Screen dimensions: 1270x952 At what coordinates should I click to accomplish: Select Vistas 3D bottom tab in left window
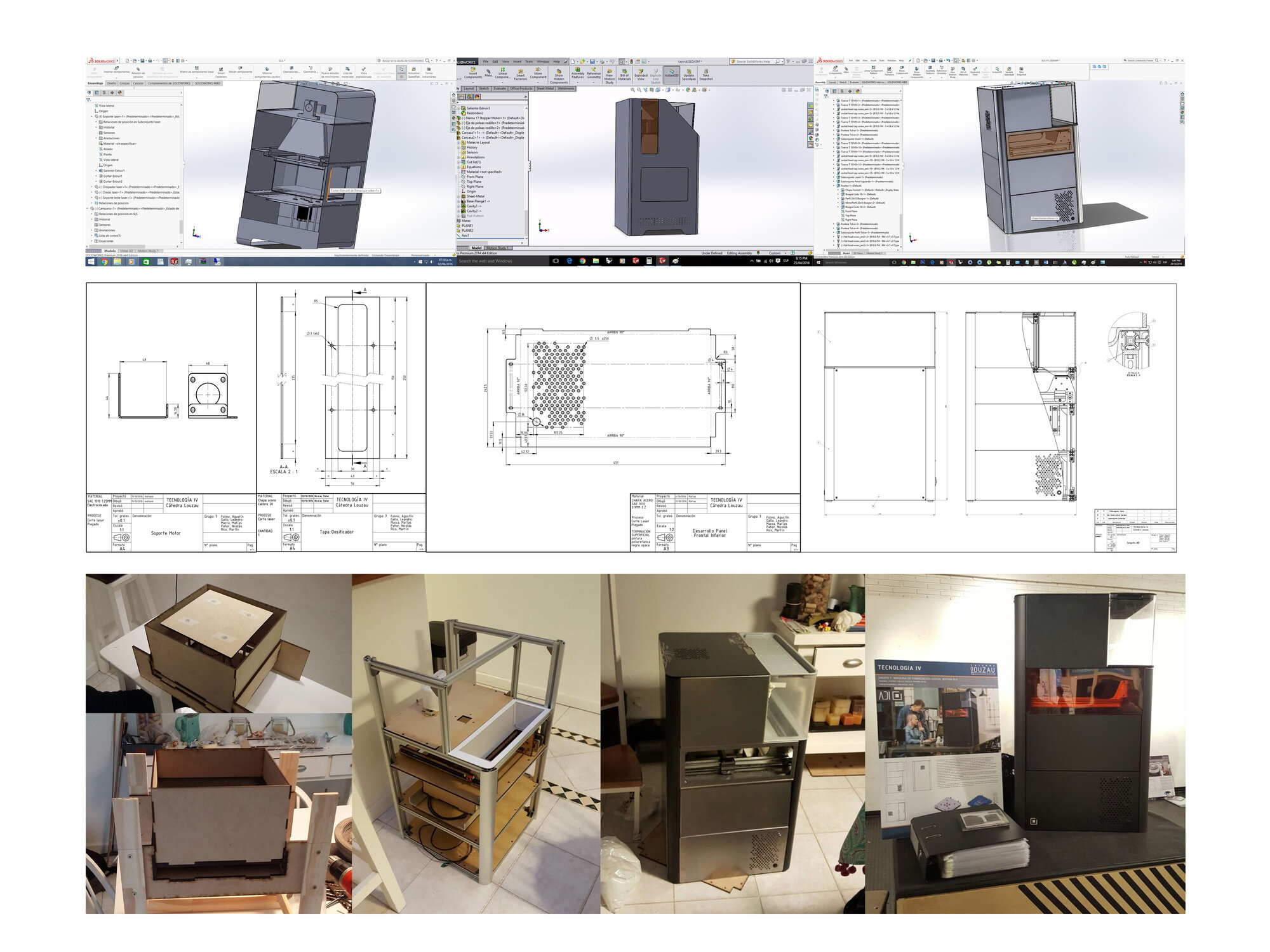[x=126, y=251]
